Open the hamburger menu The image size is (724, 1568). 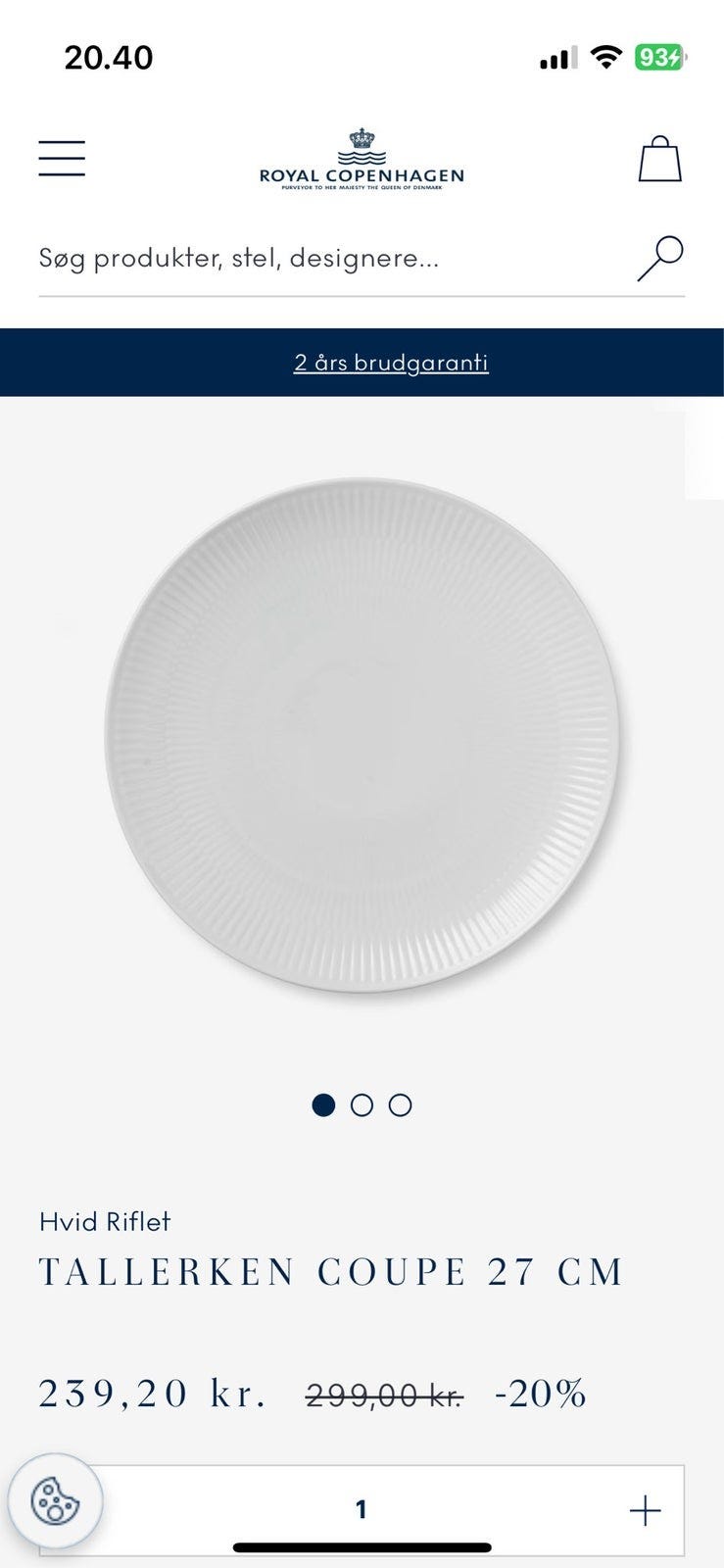click(62, 159)
